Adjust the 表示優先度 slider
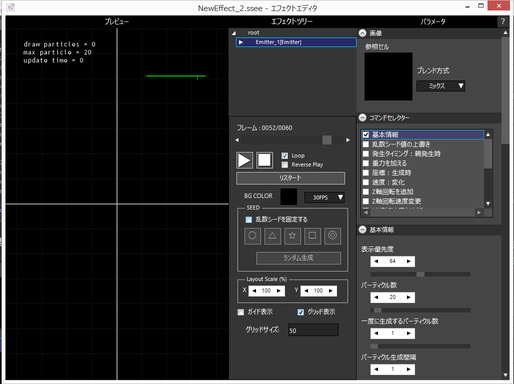This screenshot has width=514, height=384. (x=421, y=274)
